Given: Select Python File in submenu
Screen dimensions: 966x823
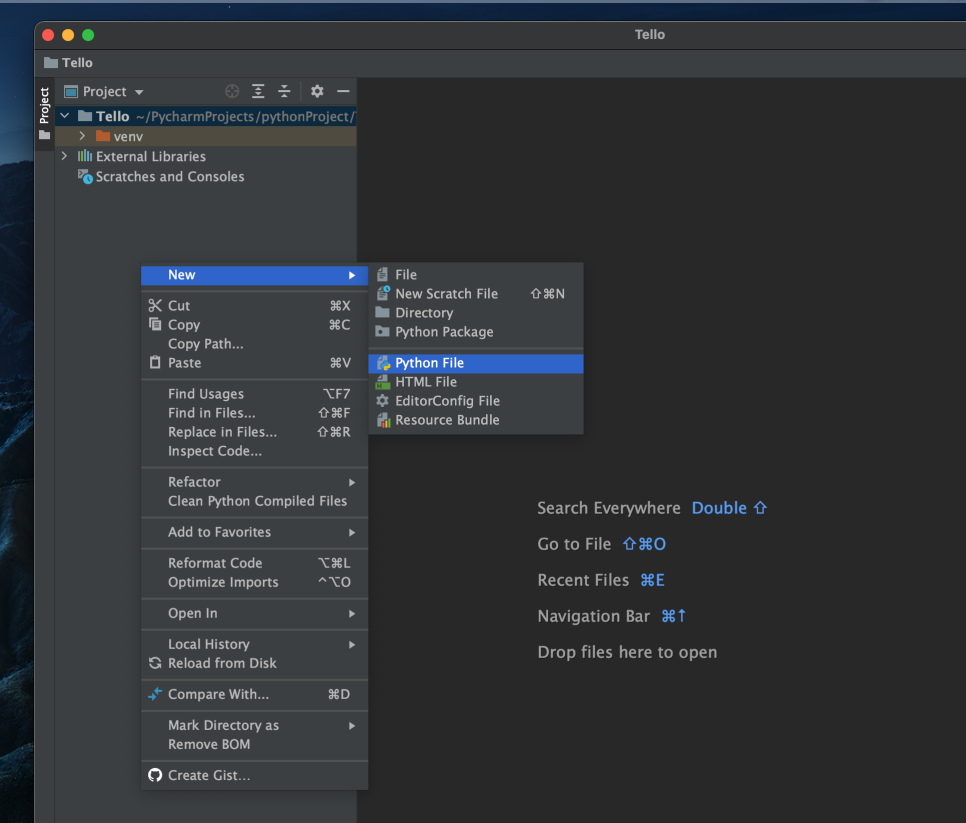Looking at the screenshot, I should pyautogui.click(x=476, y=363).
